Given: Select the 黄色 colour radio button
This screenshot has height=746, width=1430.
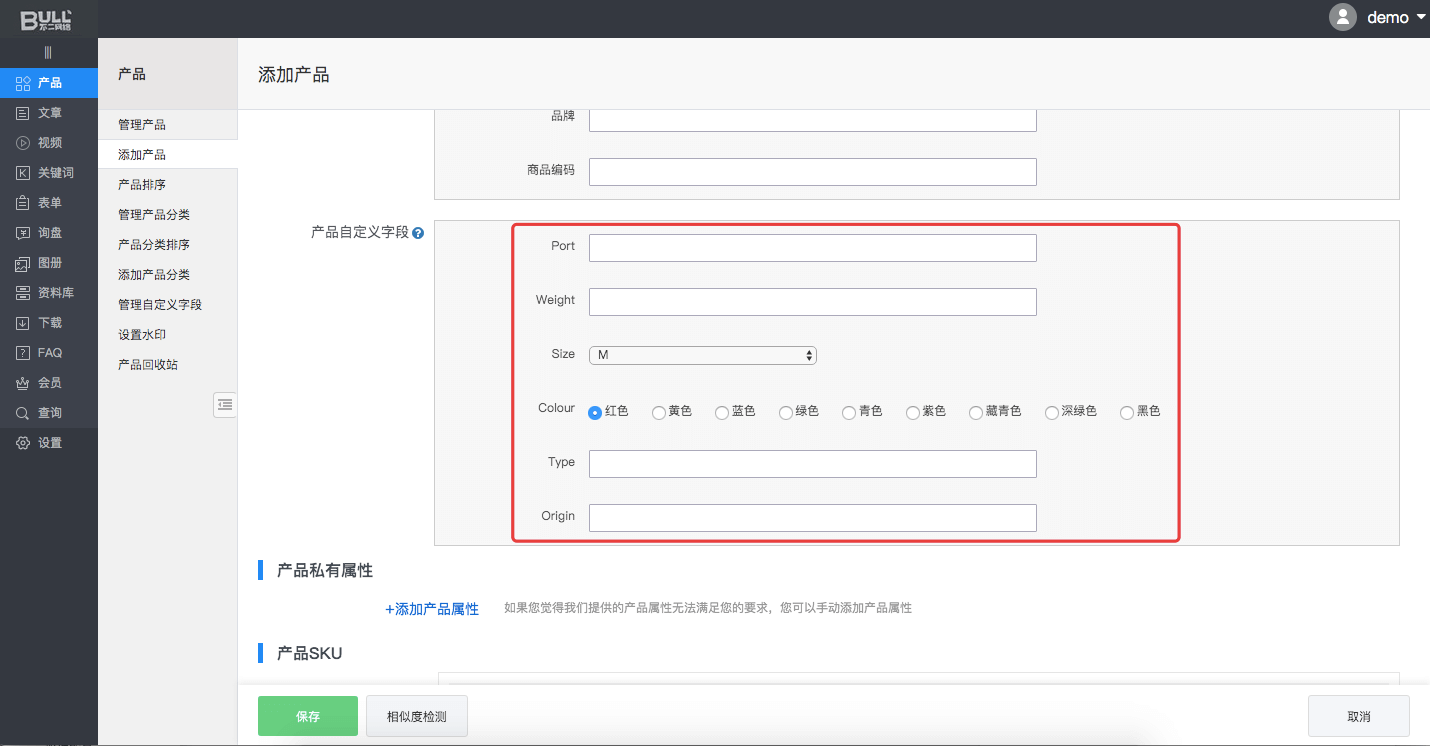Looking at the screenshot, I should tap(659, 413).
